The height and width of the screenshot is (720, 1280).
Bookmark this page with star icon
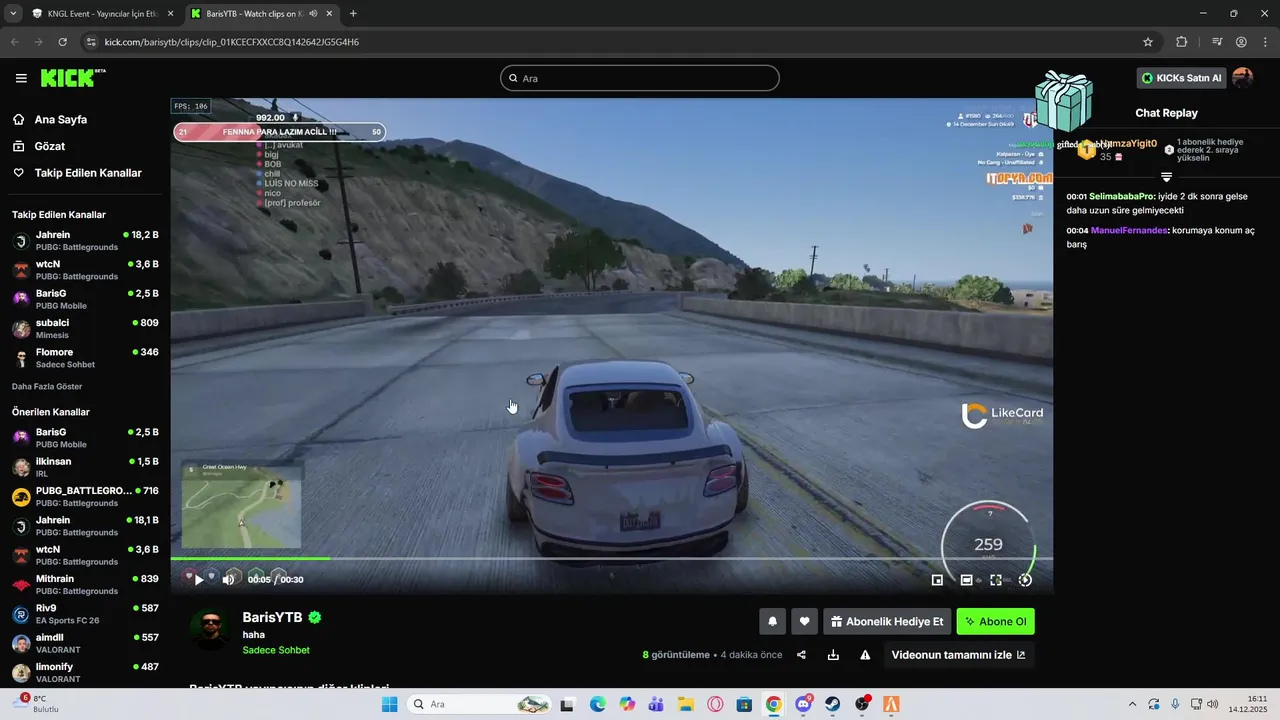pyautogui.click(x=1148, y=42)
